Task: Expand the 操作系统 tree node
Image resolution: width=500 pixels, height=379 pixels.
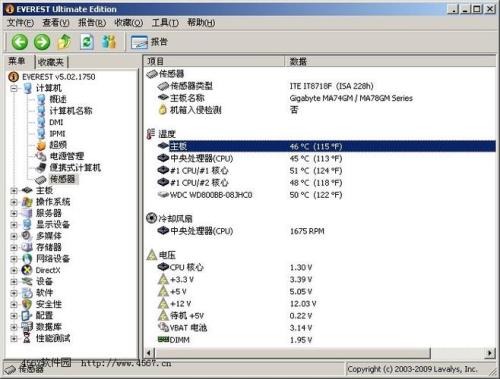Action: pyautogui.click(x=14, y=202)
